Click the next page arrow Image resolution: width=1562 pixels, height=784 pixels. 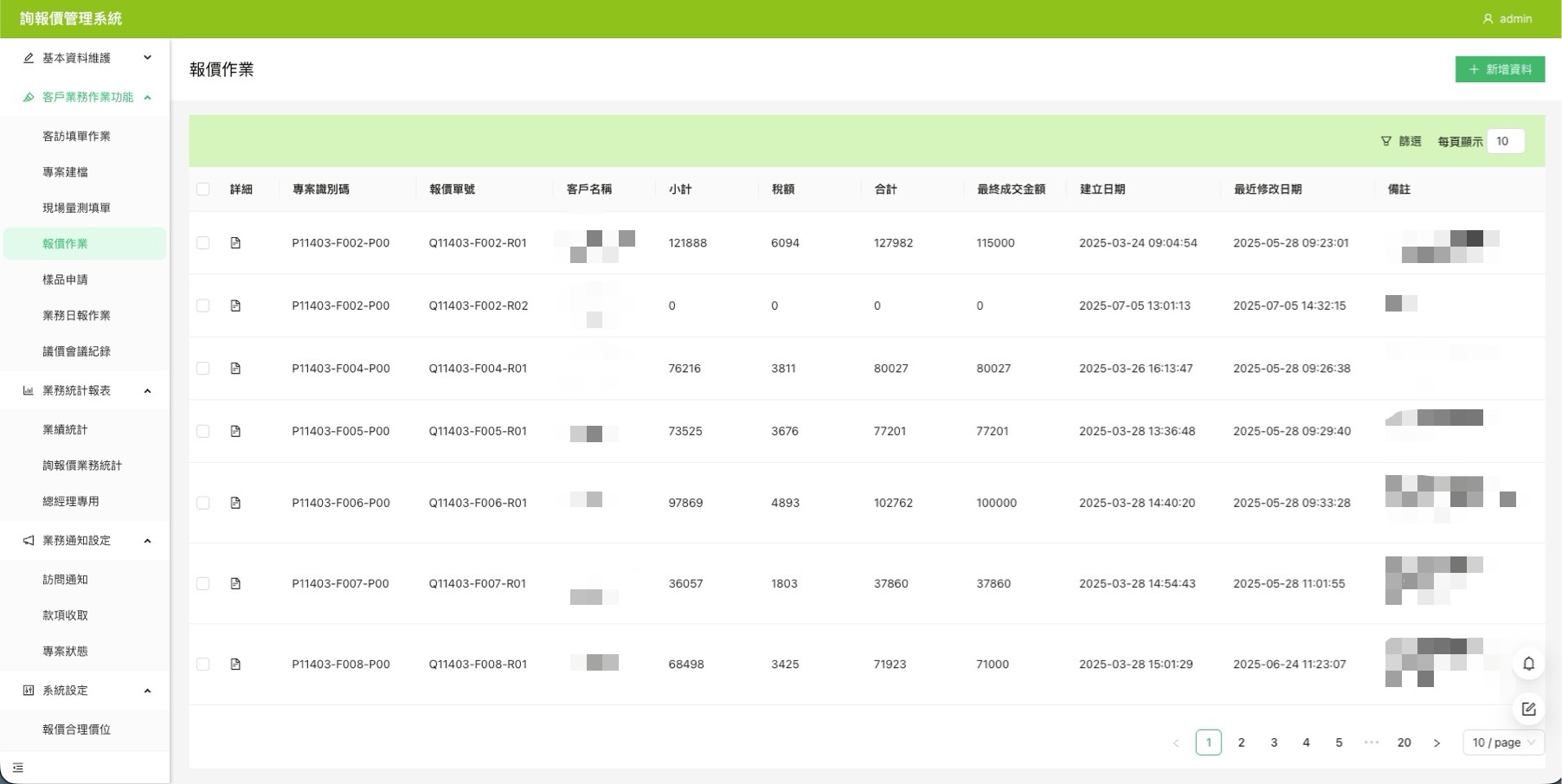tap(1437, 742)
